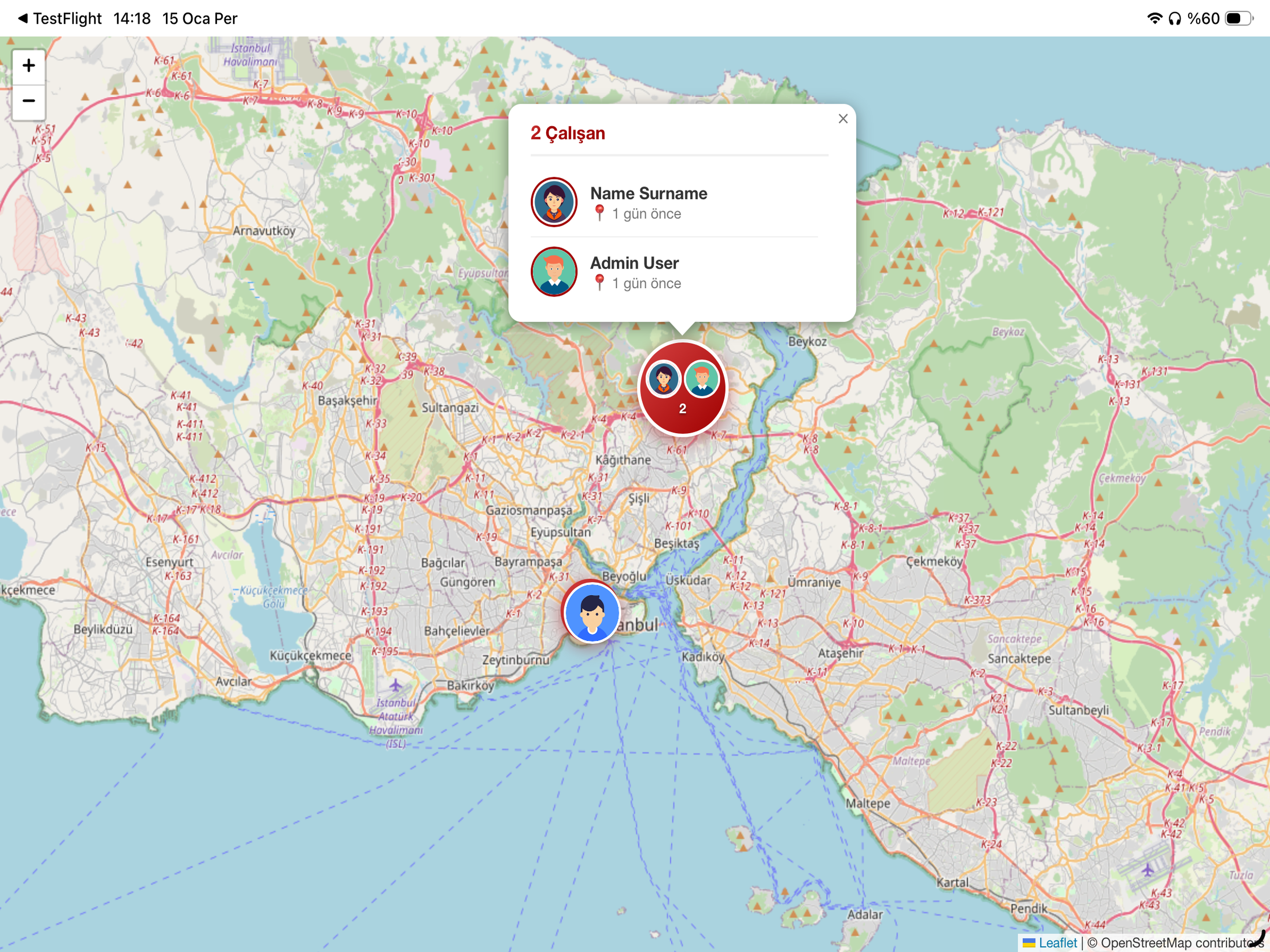
Task: Click Kâğıthane label on the map
Action: [x=623, y=460]
